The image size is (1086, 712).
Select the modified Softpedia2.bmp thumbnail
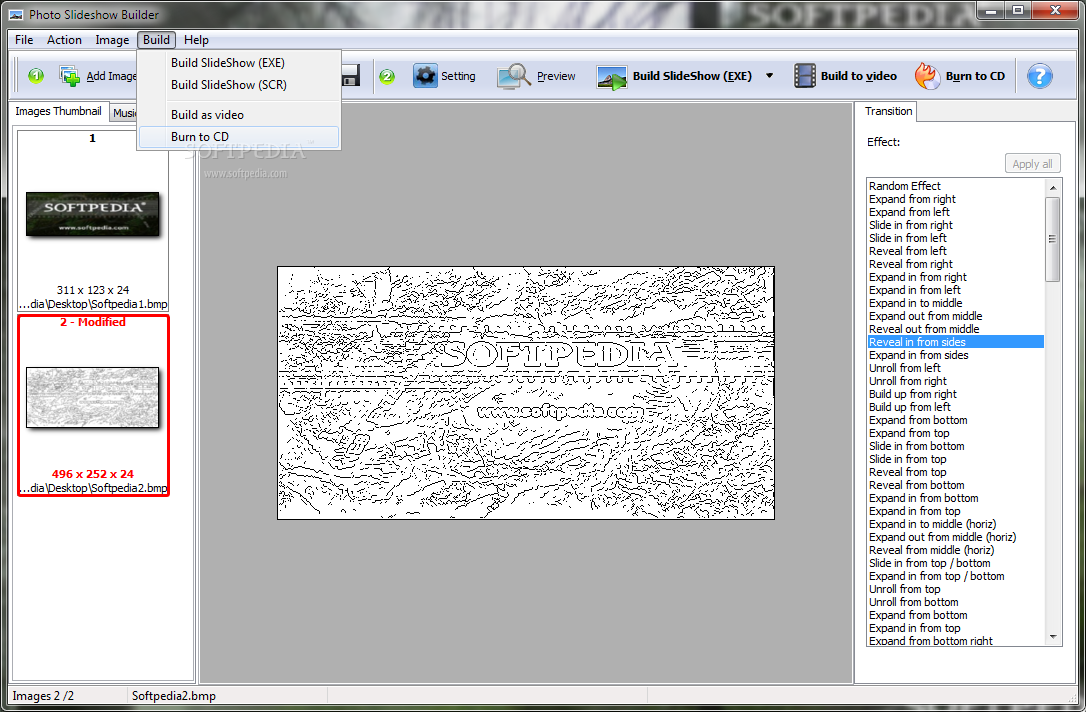93,405
